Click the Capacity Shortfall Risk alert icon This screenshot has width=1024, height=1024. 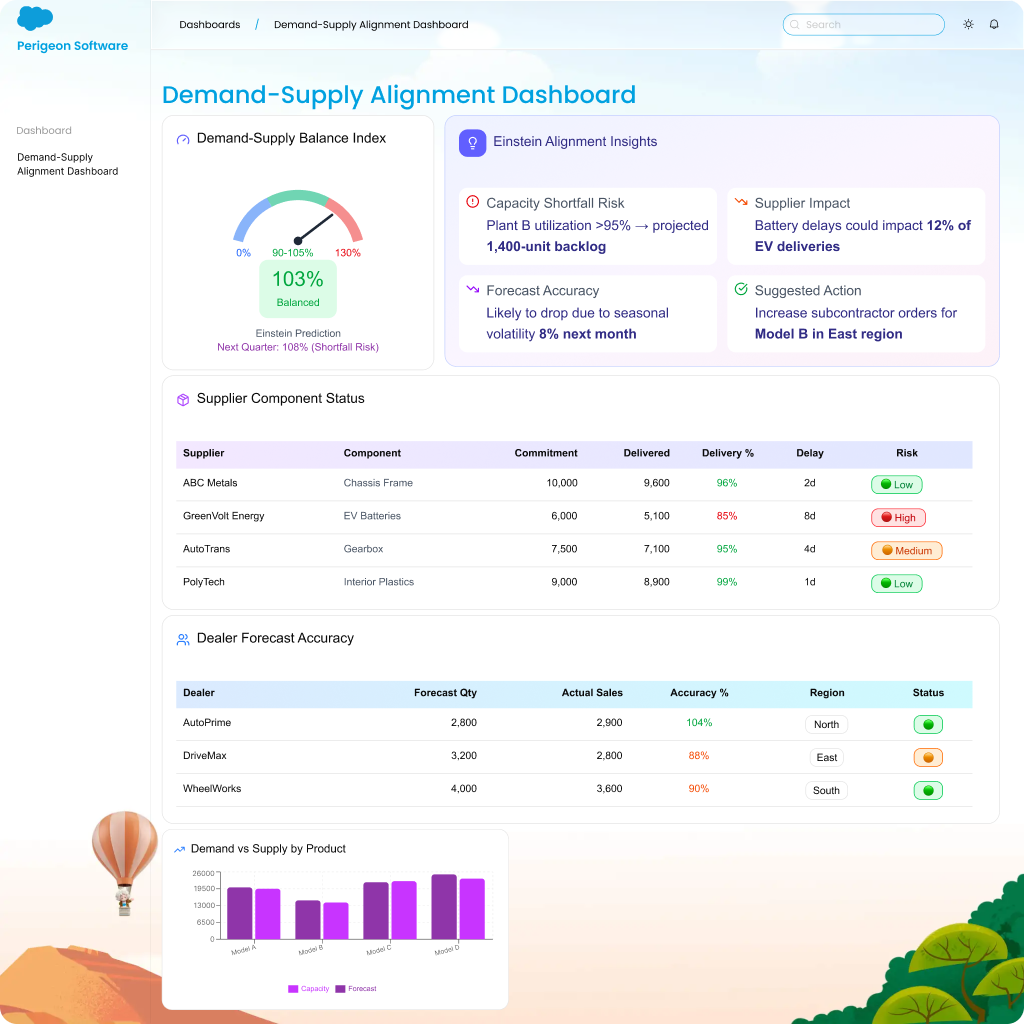473,202
